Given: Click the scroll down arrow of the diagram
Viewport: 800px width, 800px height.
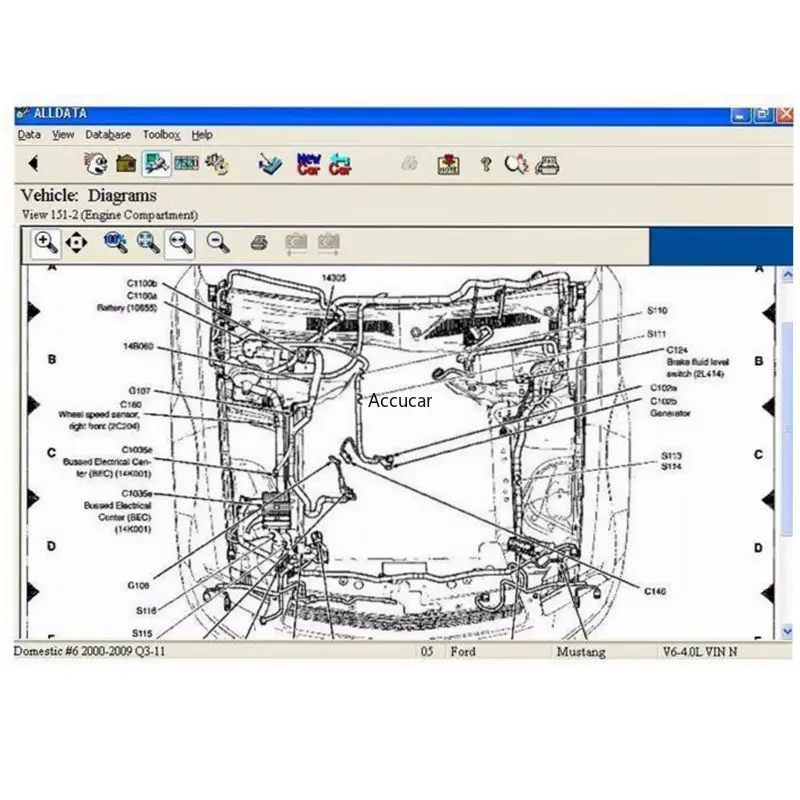Looking at the screenshot, I should tap(787, 631).
